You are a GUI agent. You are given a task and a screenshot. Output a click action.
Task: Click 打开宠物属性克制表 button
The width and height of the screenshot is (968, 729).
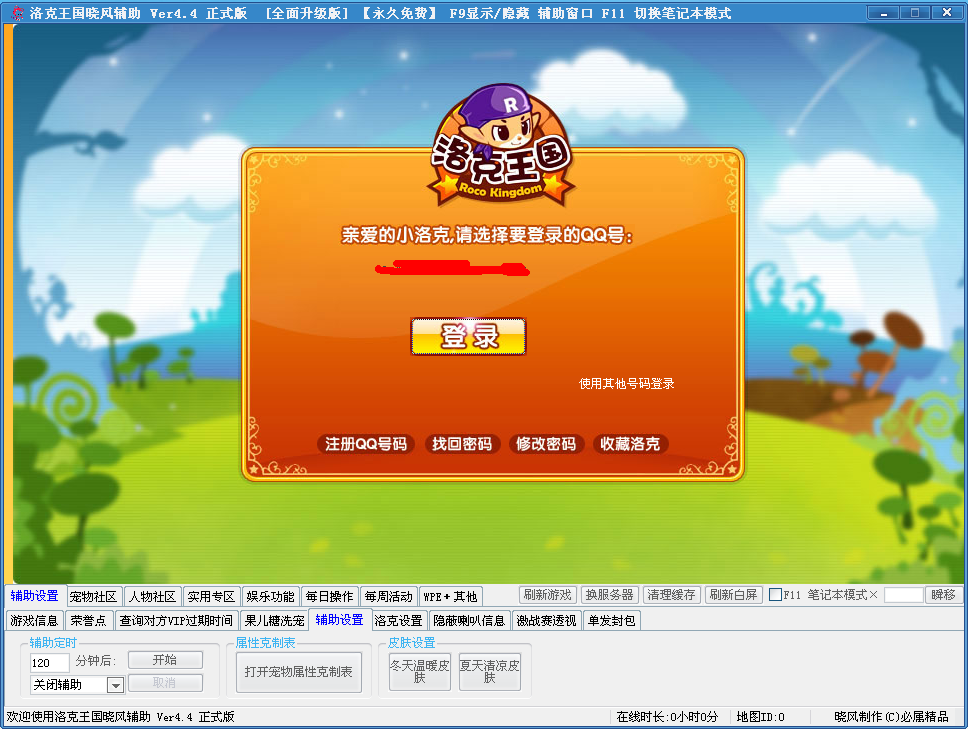299,672
